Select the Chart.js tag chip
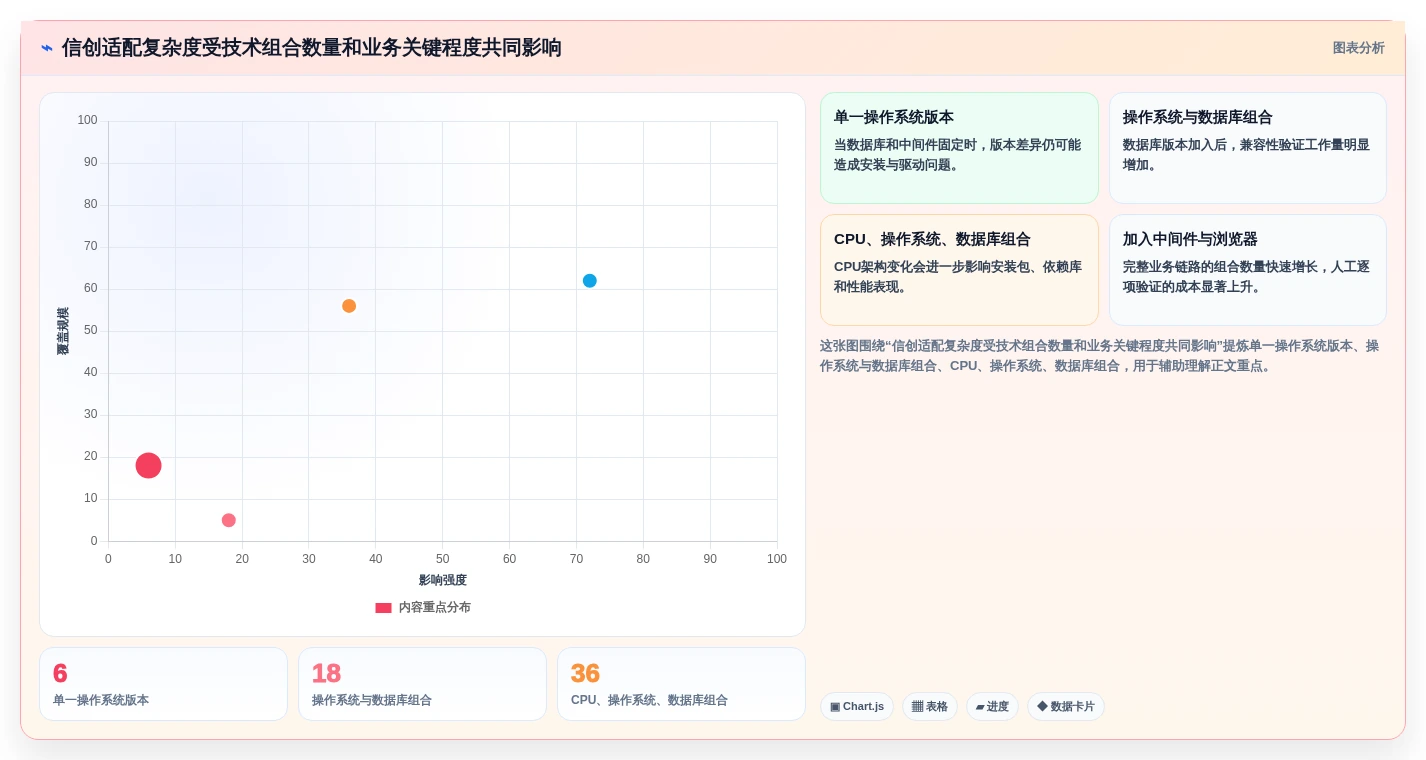Image resolution: width=1426 pixels, height=760 pixels. (857, 707)
